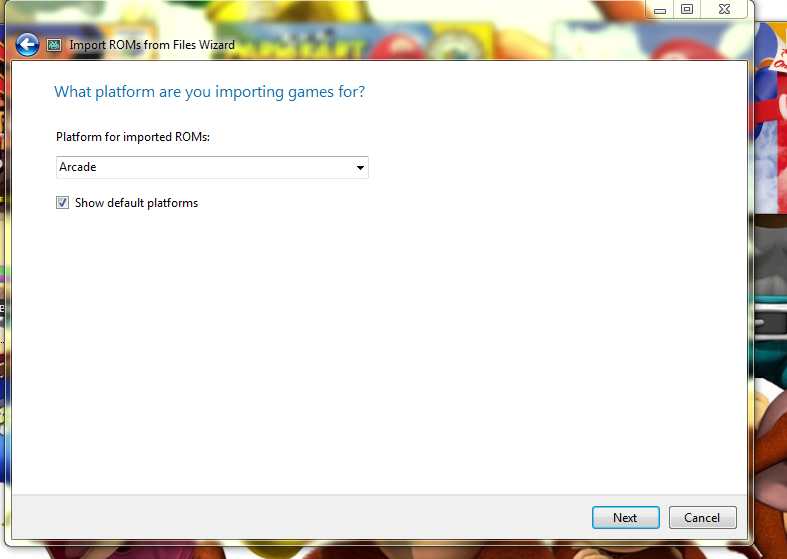
Task: Click the "What platform are you importing" heading
Action: [x=209, y=92]
